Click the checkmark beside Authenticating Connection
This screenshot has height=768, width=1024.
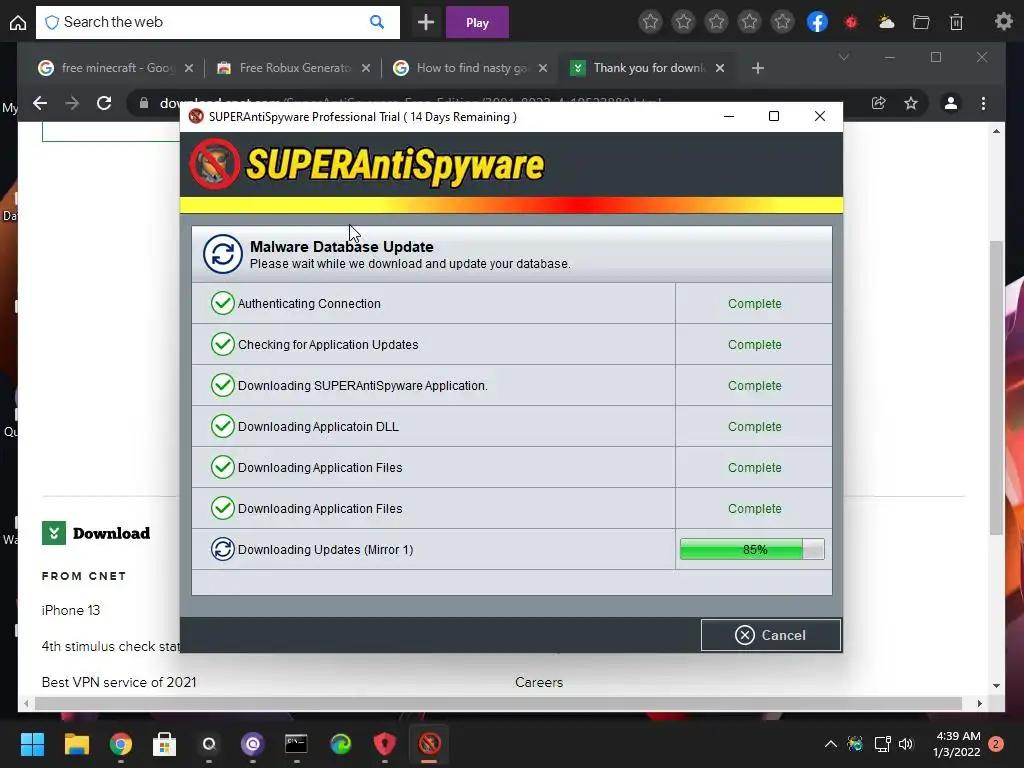pyautogui.click(x=223, y=303)
